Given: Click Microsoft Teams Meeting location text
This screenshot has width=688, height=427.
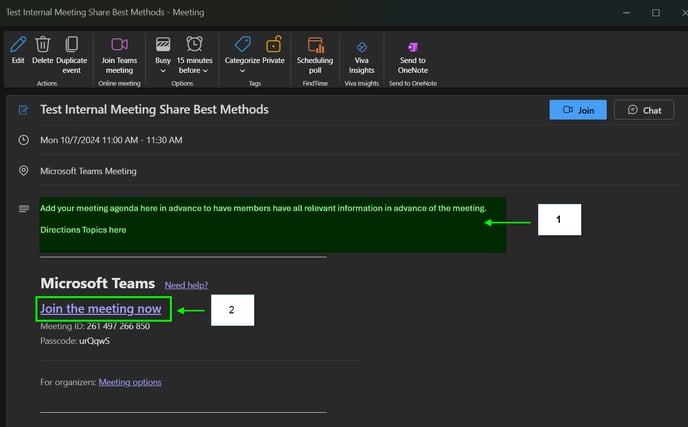Looking at the screenshot, I should [x=88, y=171].
